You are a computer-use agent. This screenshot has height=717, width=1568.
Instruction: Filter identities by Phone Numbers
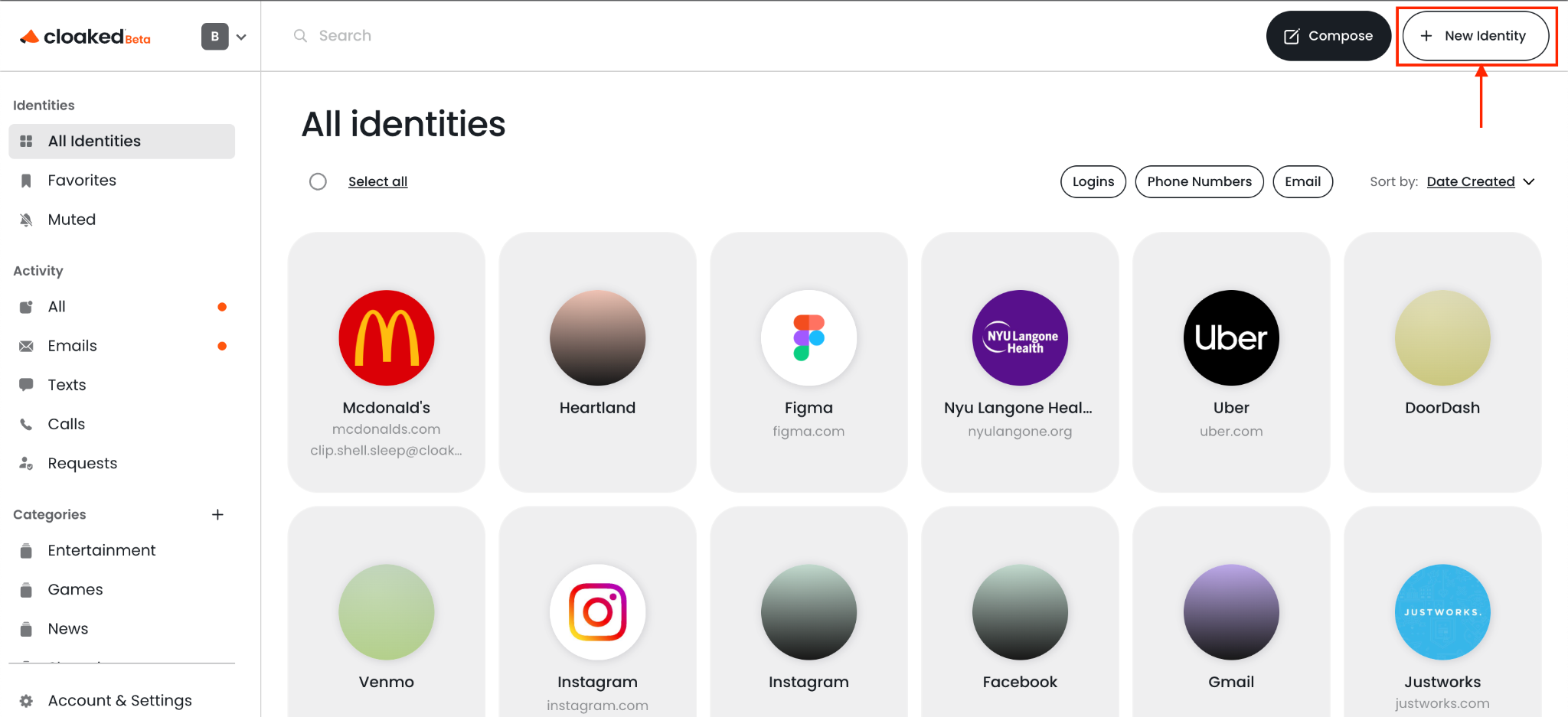coord(1199,181)
